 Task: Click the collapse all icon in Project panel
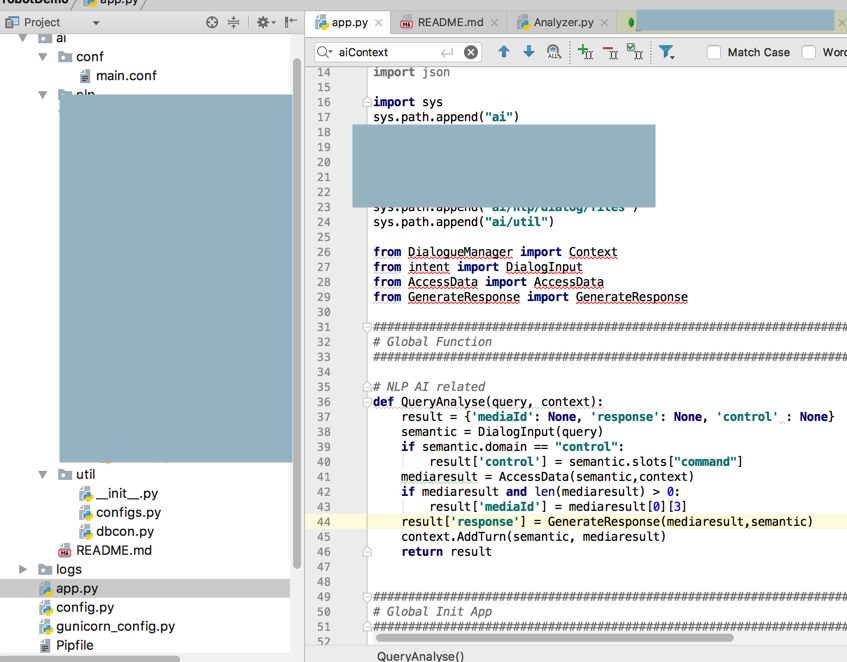click(x=234, y=22)
